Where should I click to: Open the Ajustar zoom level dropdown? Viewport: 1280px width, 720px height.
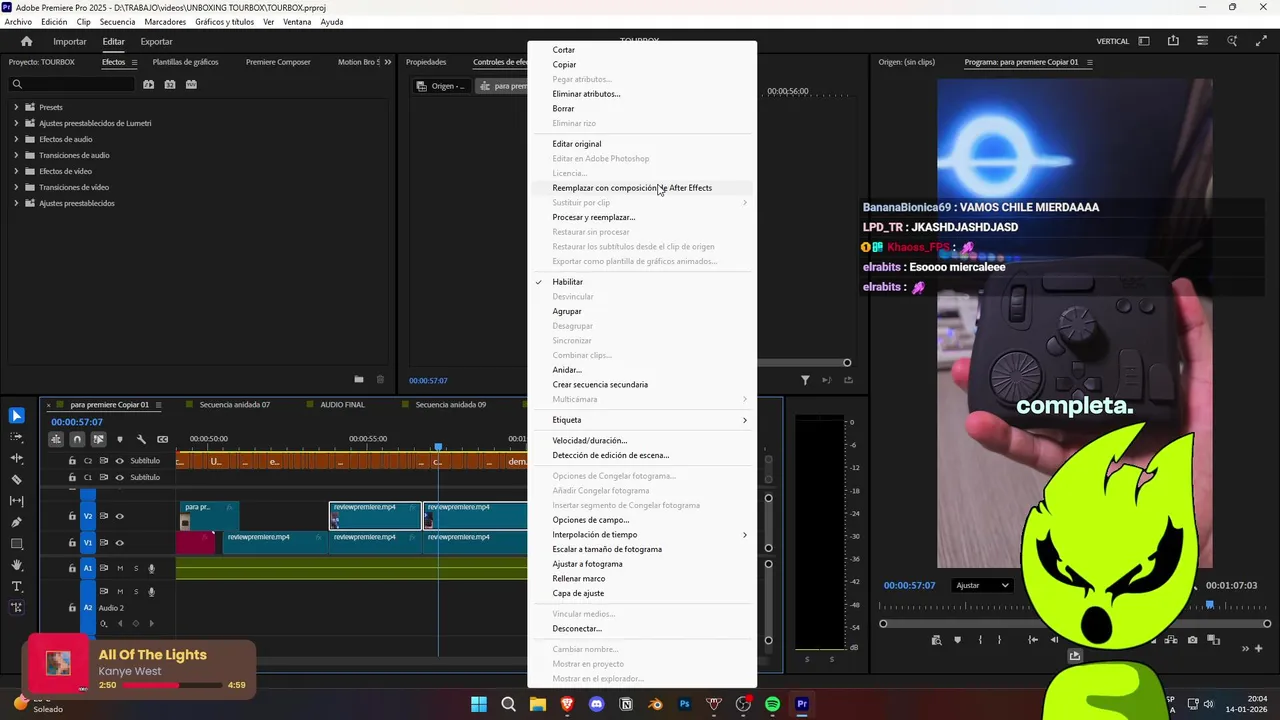[982, 585]
